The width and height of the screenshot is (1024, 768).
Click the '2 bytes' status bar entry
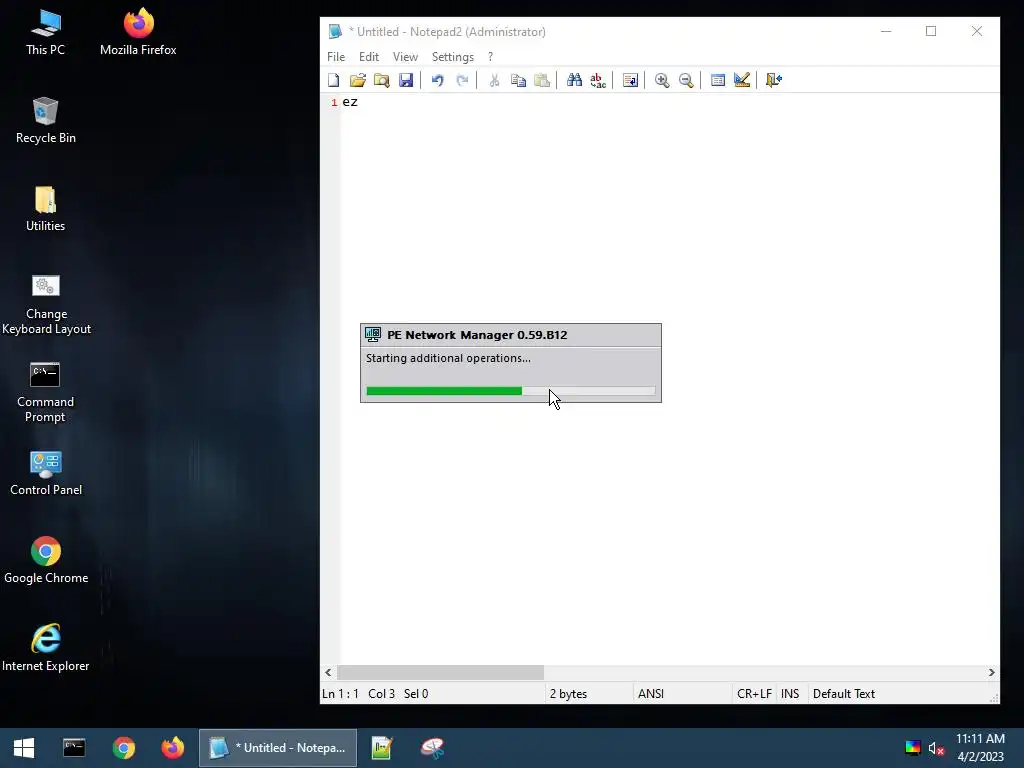[568, 694]
